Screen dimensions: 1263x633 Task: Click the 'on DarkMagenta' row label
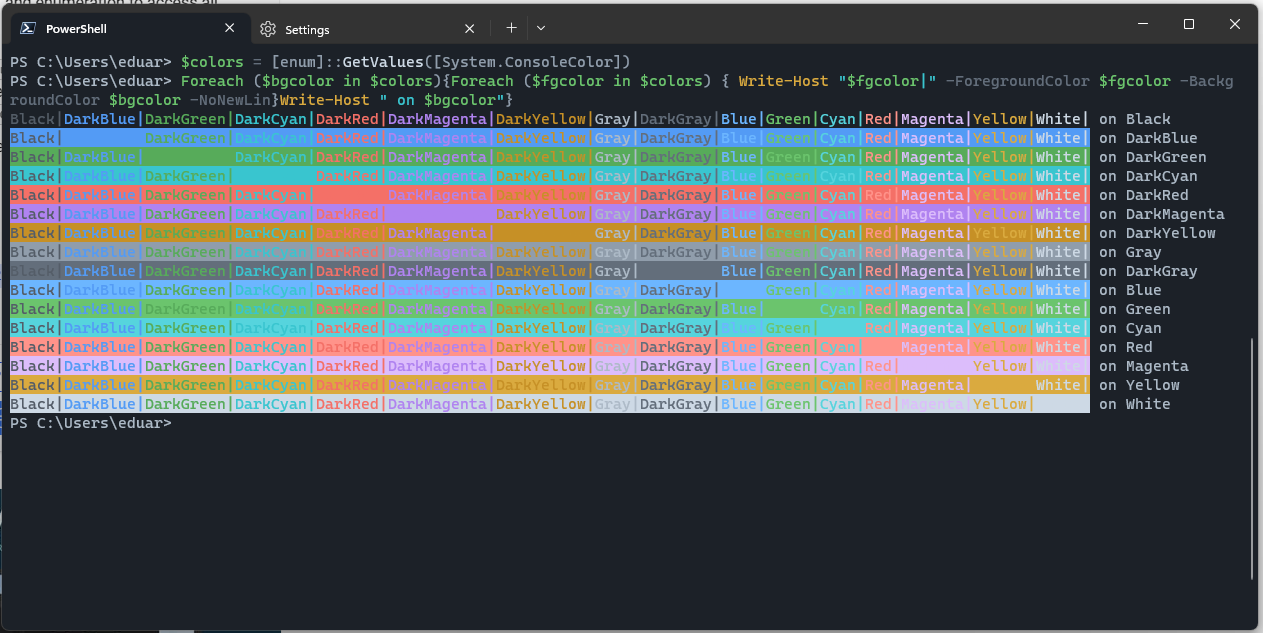click(x=1161, y=214)
